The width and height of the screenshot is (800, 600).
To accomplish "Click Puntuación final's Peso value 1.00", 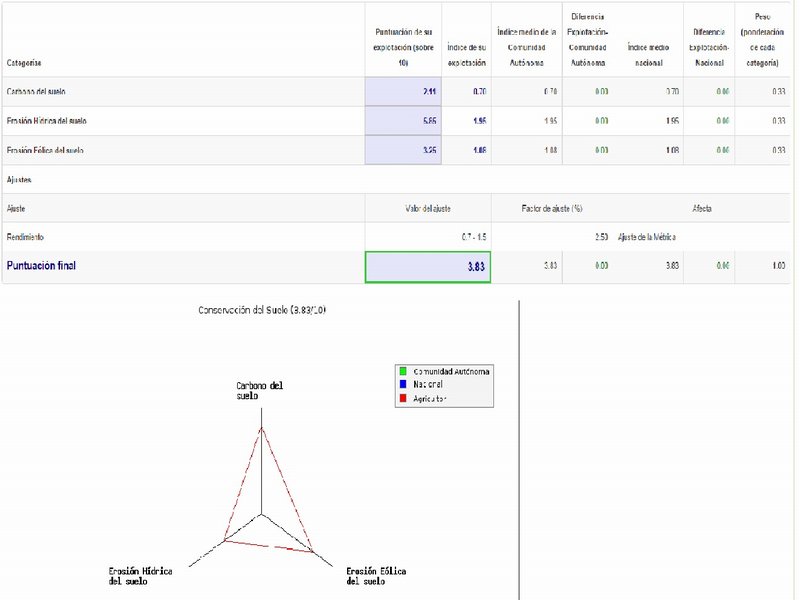I will [779, 265].
